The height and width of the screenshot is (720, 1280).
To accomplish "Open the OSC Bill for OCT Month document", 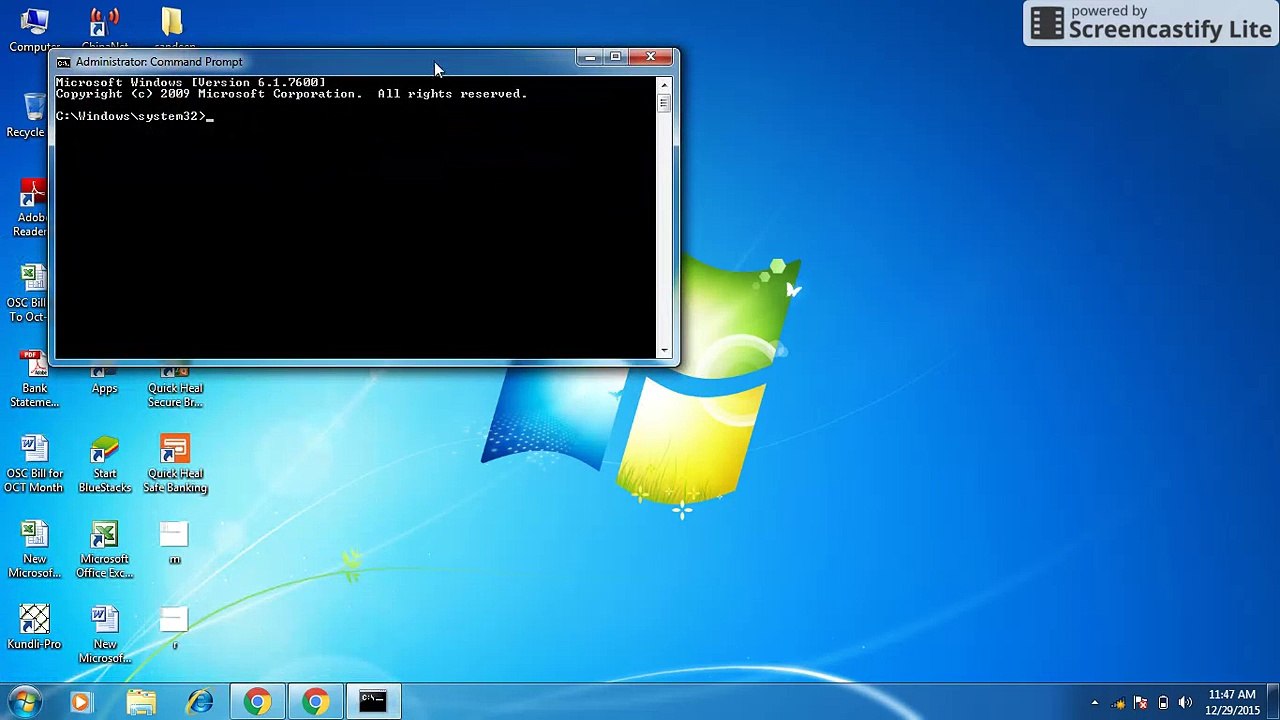I will pos(34,464).
